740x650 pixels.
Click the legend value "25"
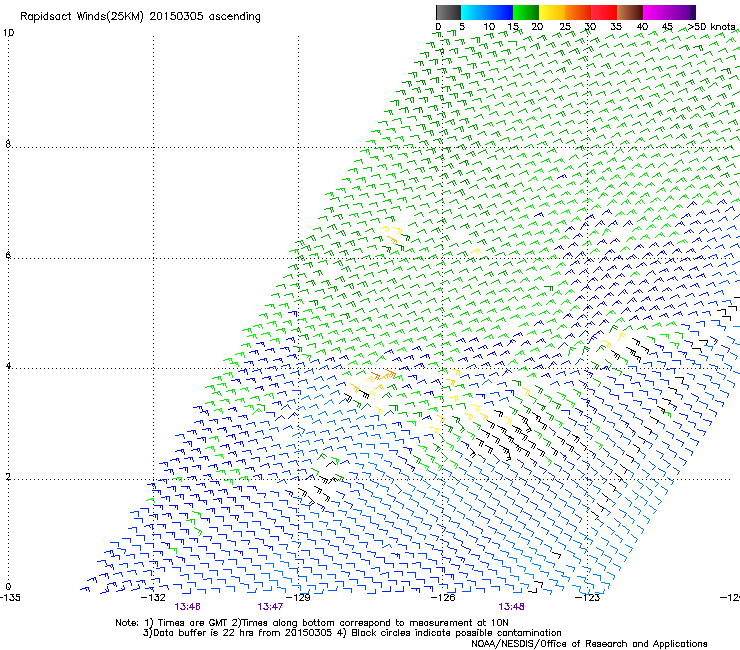(x=565, y=27)
